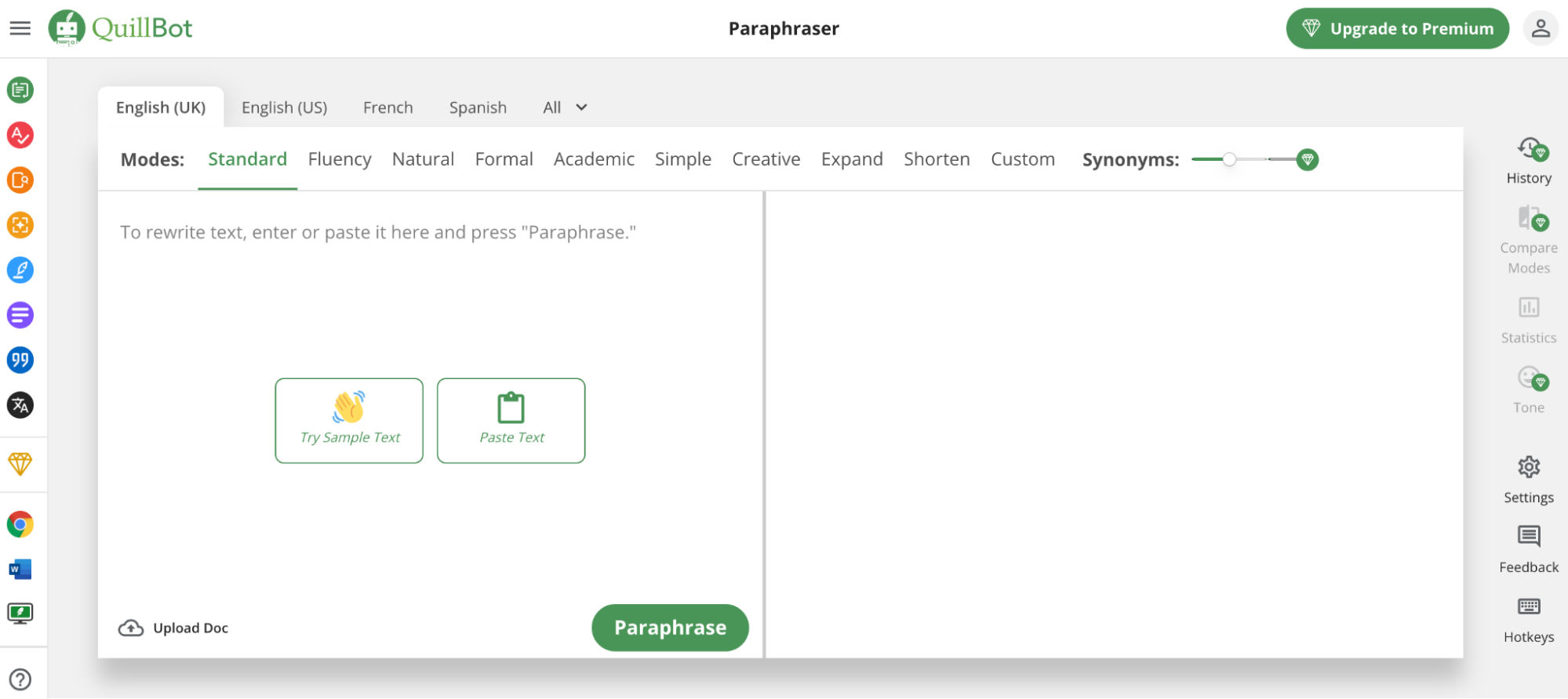Click the Upload Doc link
Viewport: 1568px width, 699px height.
pyautogui.click(x=173, y=628)
